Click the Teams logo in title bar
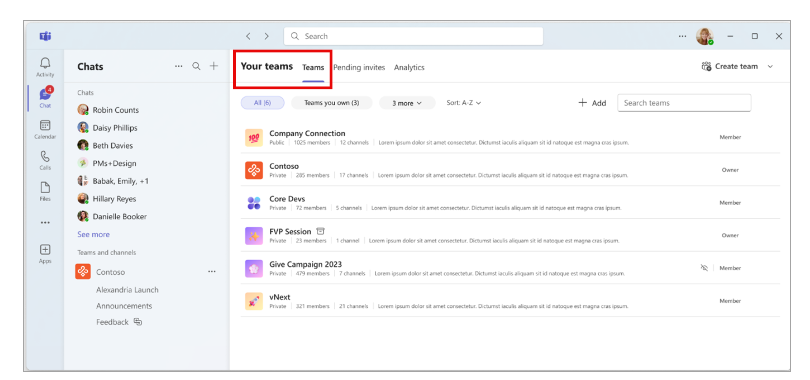Screen dimensions: 810x380 (x=45, y=36)
